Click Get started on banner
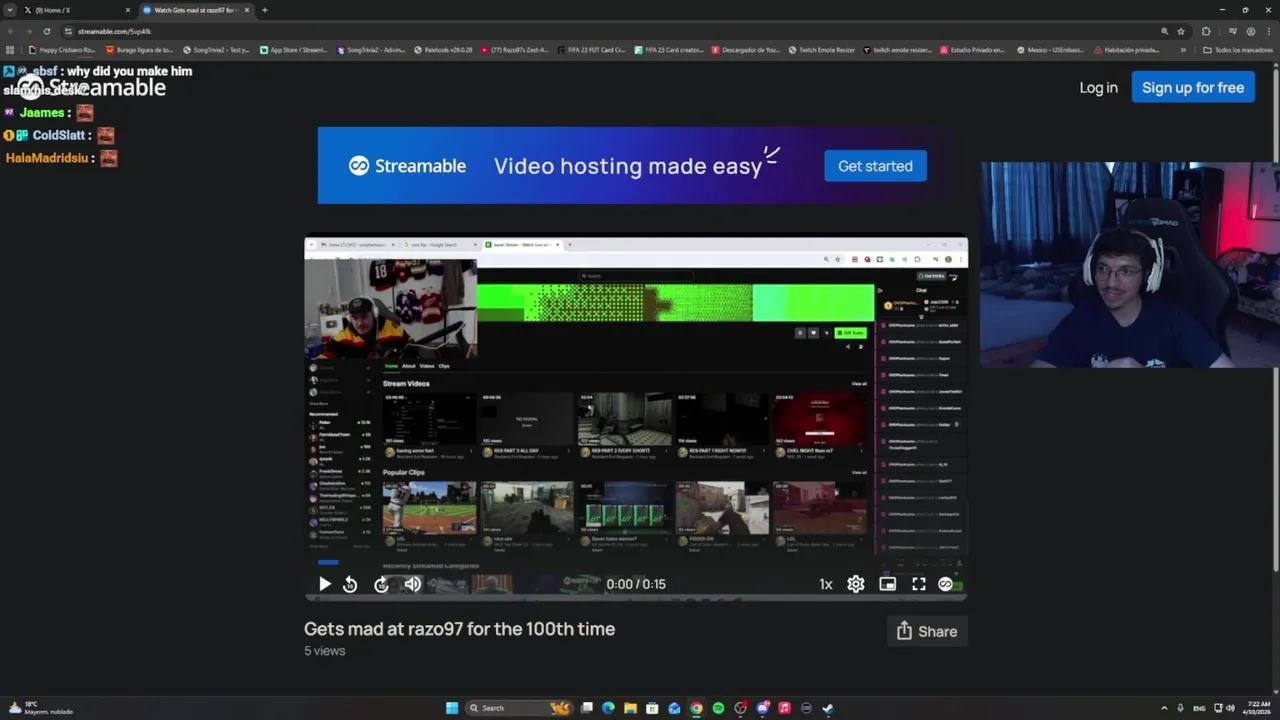 click(875, 166)
